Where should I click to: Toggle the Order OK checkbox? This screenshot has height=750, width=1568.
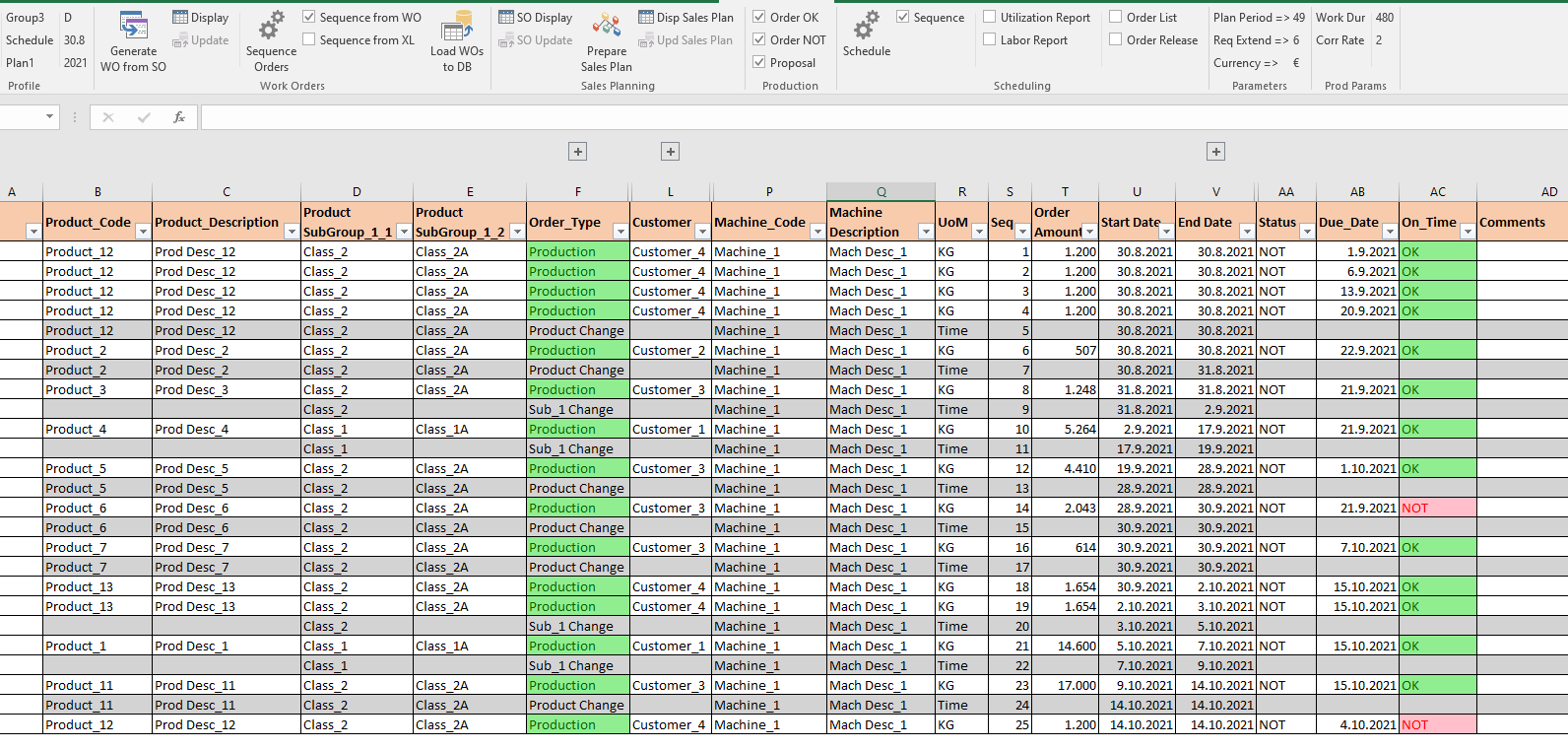[759, 17]
